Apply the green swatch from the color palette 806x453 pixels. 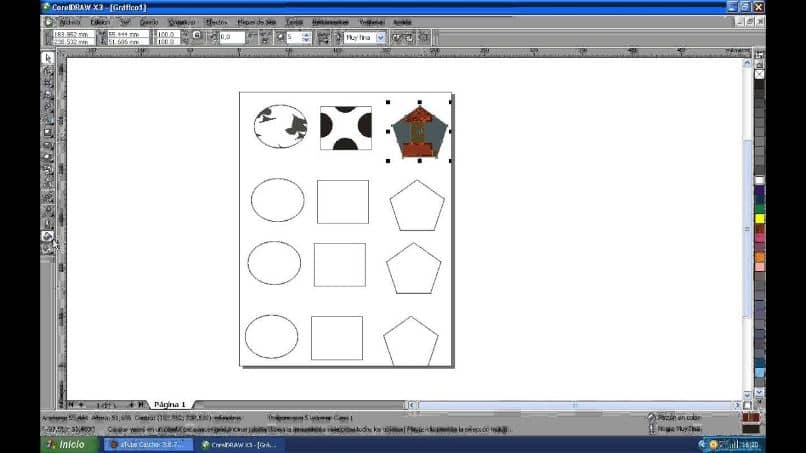[759, 209]
